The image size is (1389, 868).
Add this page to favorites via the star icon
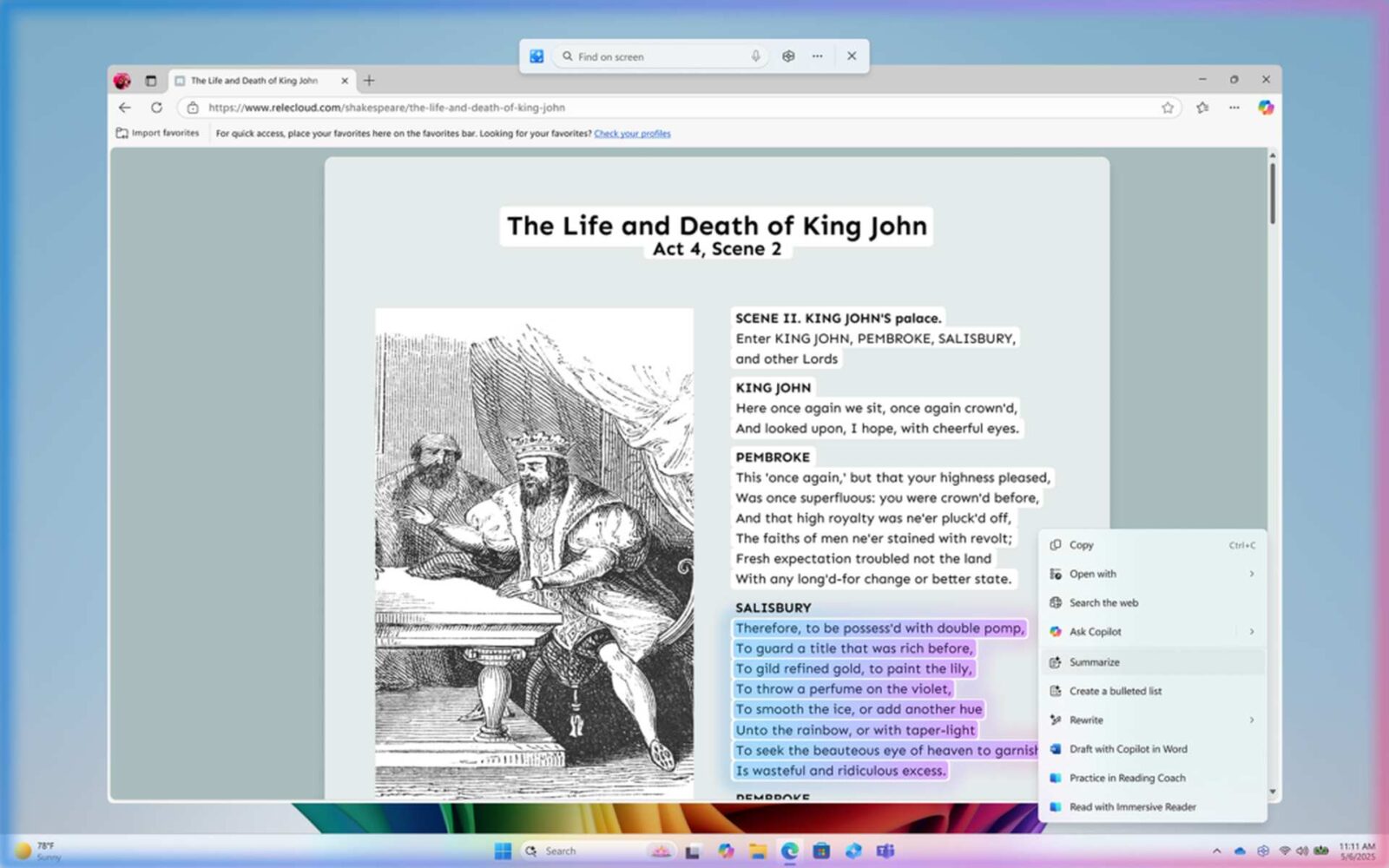click(x=1168, y=108)
